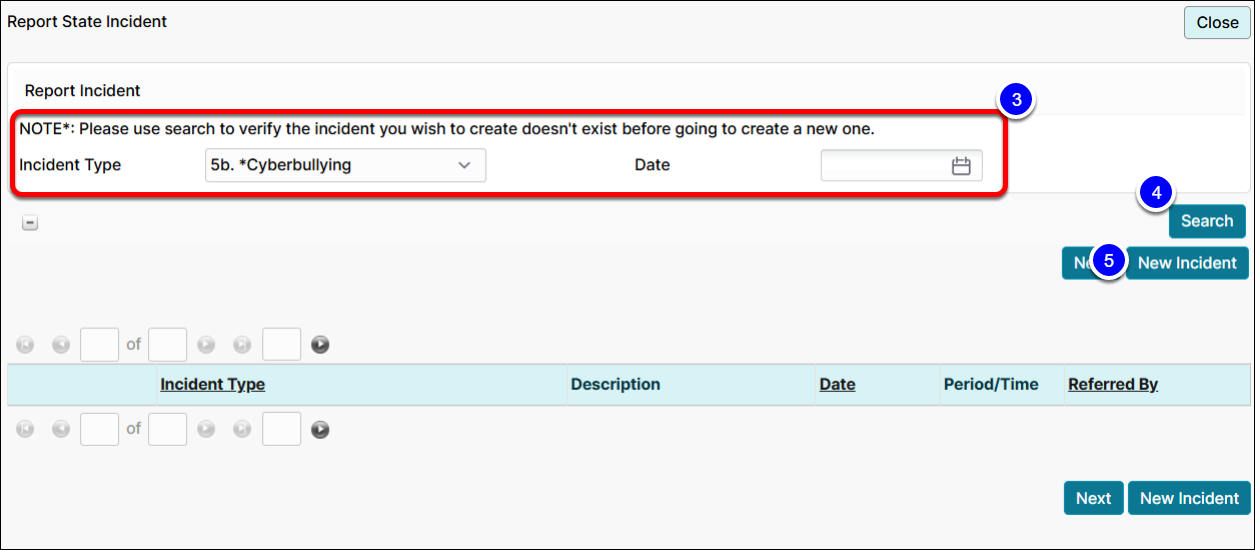Click the Description column header
The height and width of the screenshot is (550, 1255).
(615, 384)
